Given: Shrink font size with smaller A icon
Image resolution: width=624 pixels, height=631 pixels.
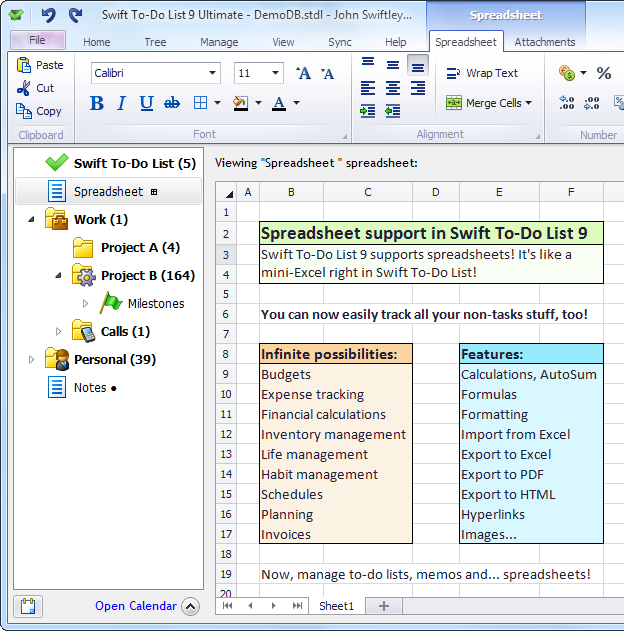Looking at the screenshot, I should click(327, 74).
